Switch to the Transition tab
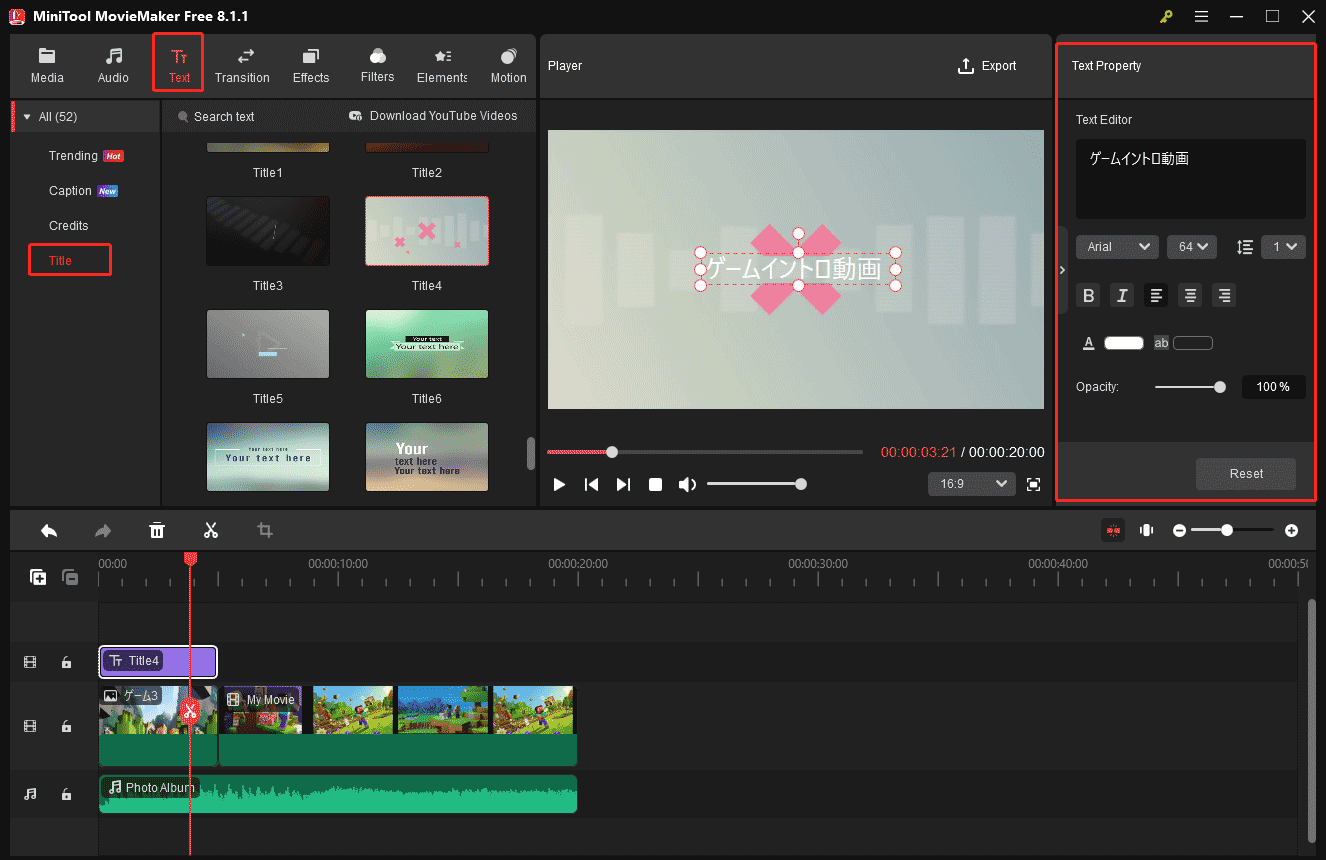Viewport: 1326px width, 860px height. pyautogui.click(x=242, y=65)
